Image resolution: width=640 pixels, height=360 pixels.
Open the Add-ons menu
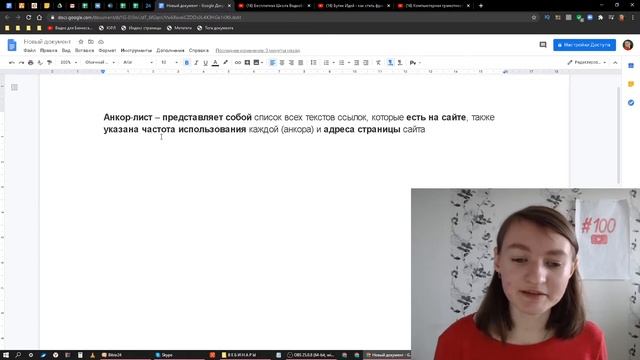[x=170, y=50]
